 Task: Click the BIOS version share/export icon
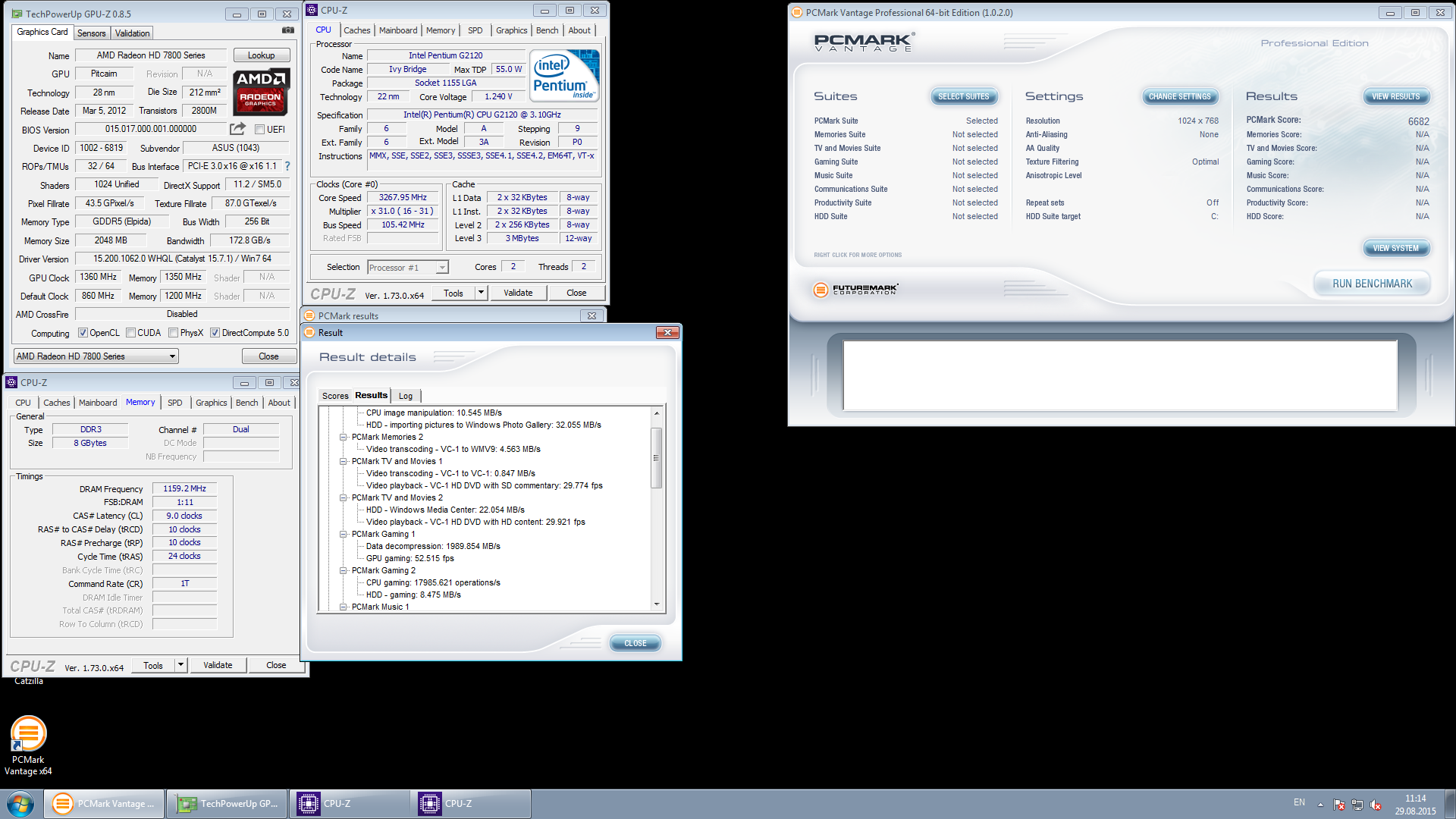coord(238,129)
